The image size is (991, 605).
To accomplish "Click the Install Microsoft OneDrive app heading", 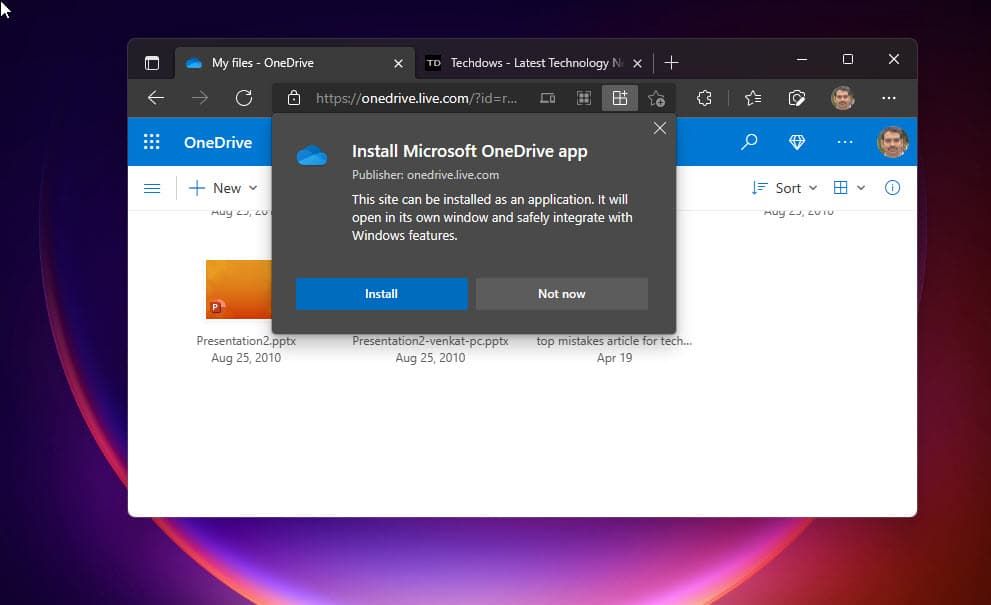I will (470, 151).
